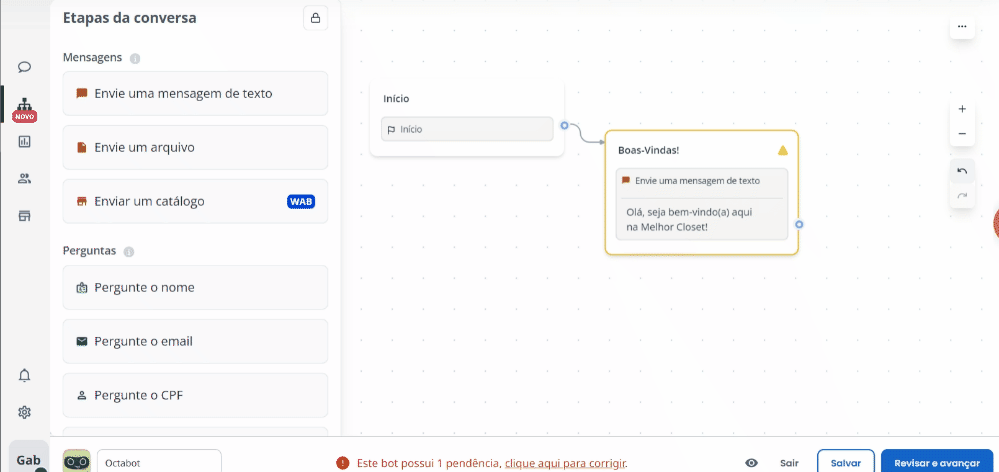
Task: Open the bot flow icon marked NOVO
Action: coord(24,108)
